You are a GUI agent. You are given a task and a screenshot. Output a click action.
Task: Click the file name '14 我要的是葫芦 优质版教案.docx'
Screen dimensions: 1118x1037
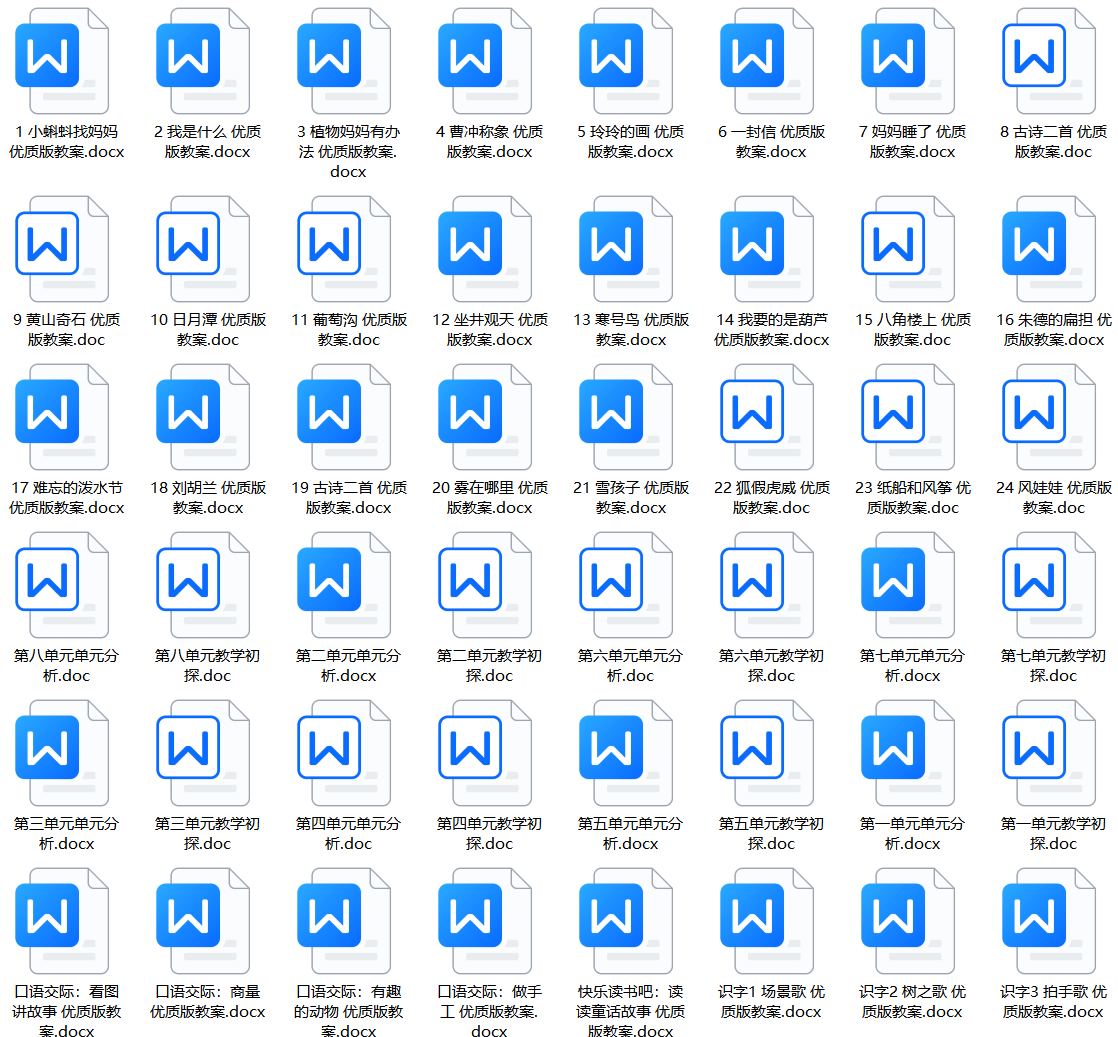771,330
